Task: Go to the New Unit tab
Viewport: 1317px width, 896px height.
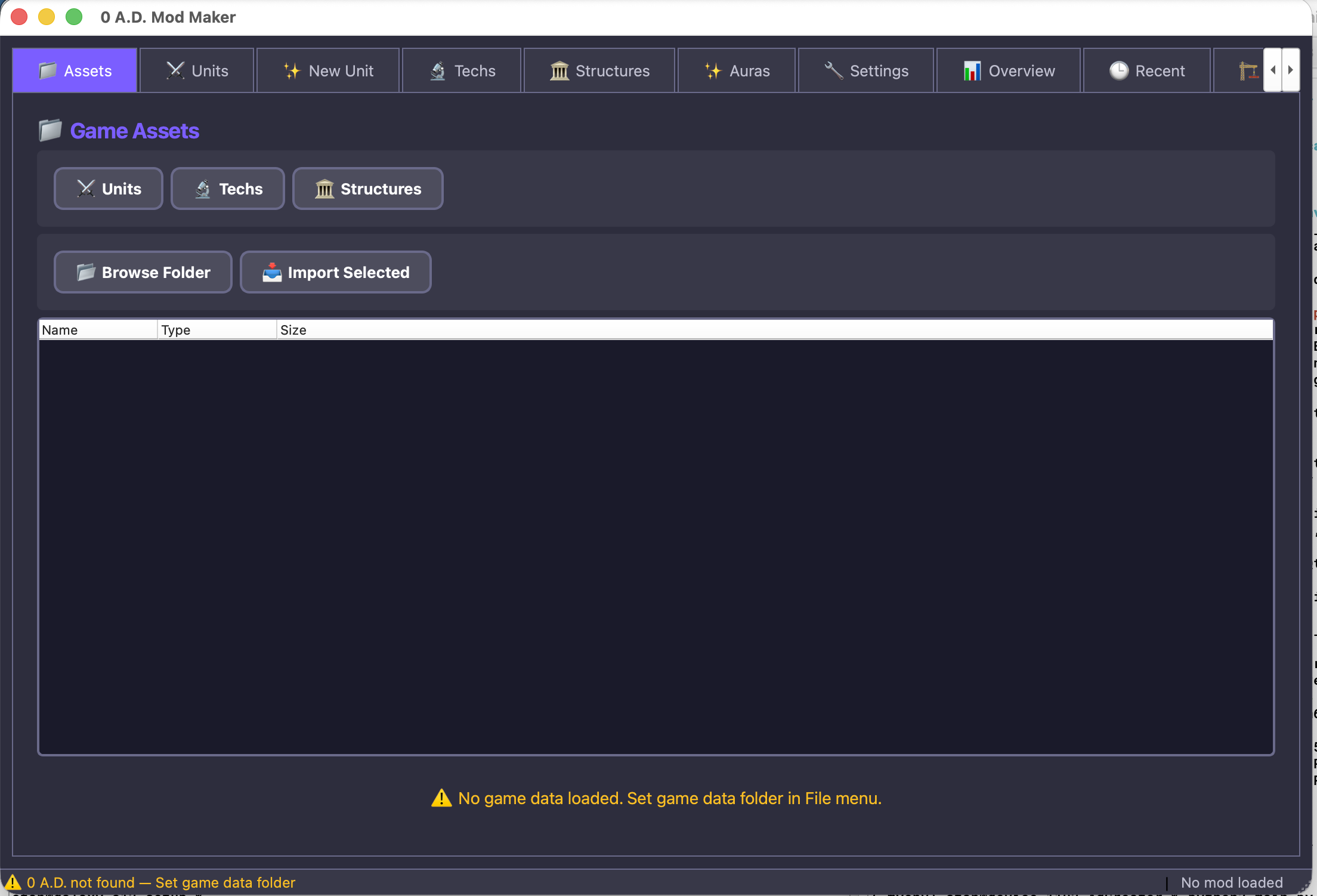Action: (328, 70)
